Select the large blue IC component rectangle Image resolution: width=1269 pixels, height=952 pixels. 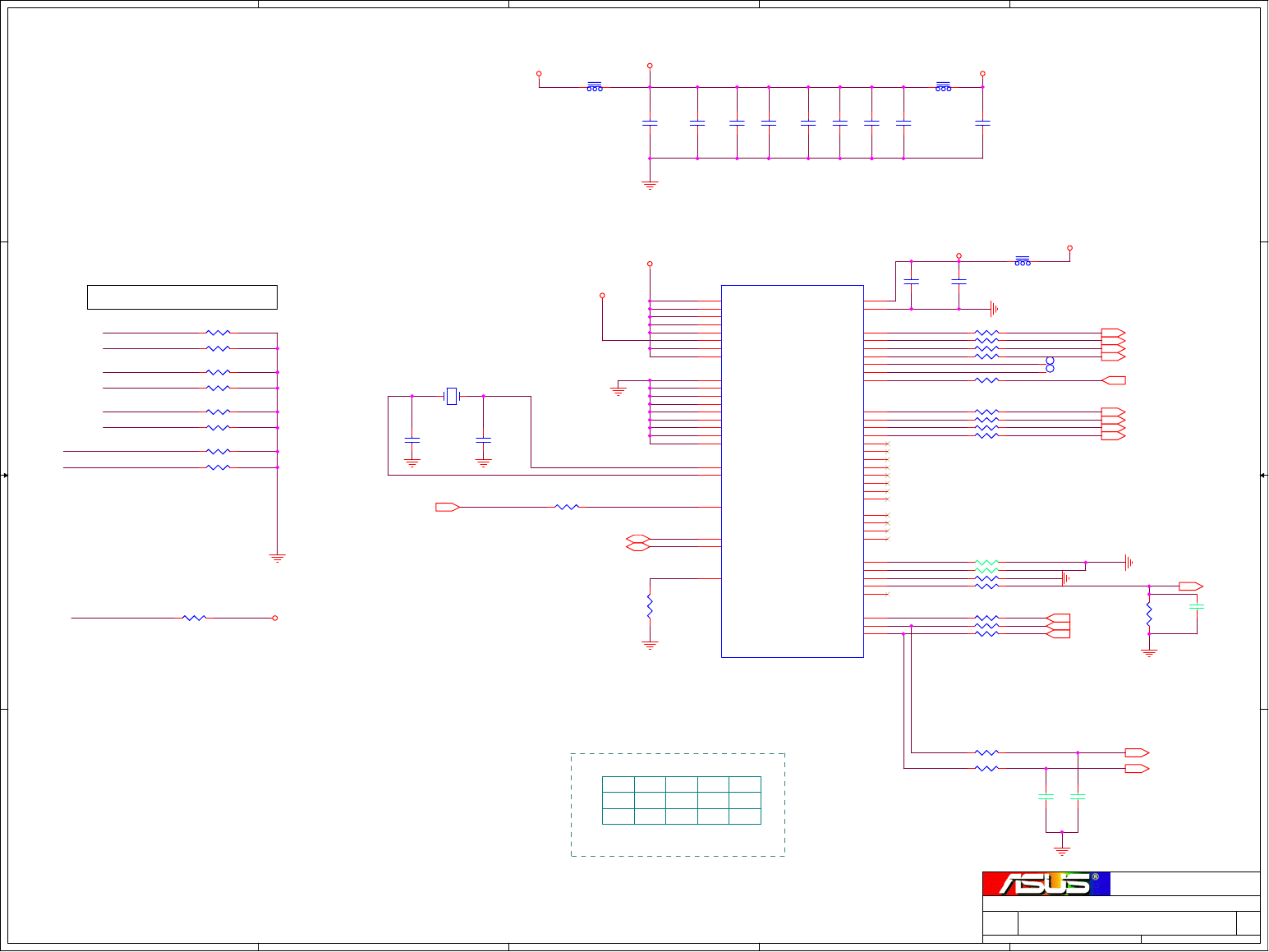click(793, 471)
